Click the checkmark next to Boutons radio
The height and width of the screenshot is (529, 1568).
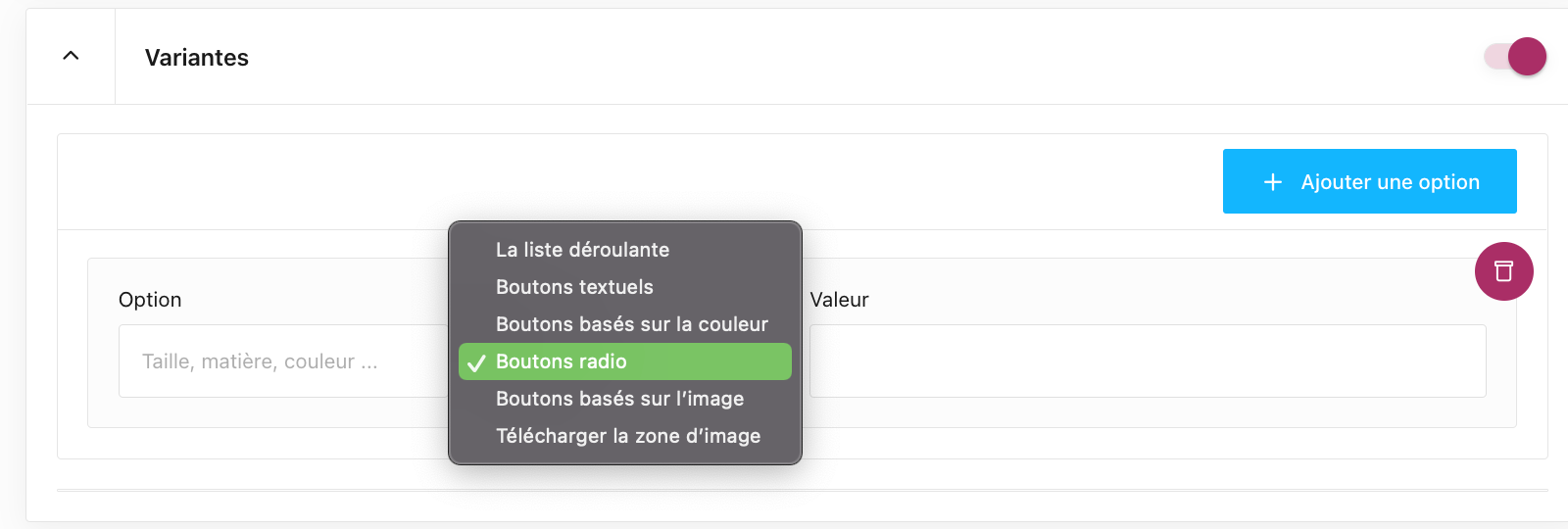tap(476, 363)
